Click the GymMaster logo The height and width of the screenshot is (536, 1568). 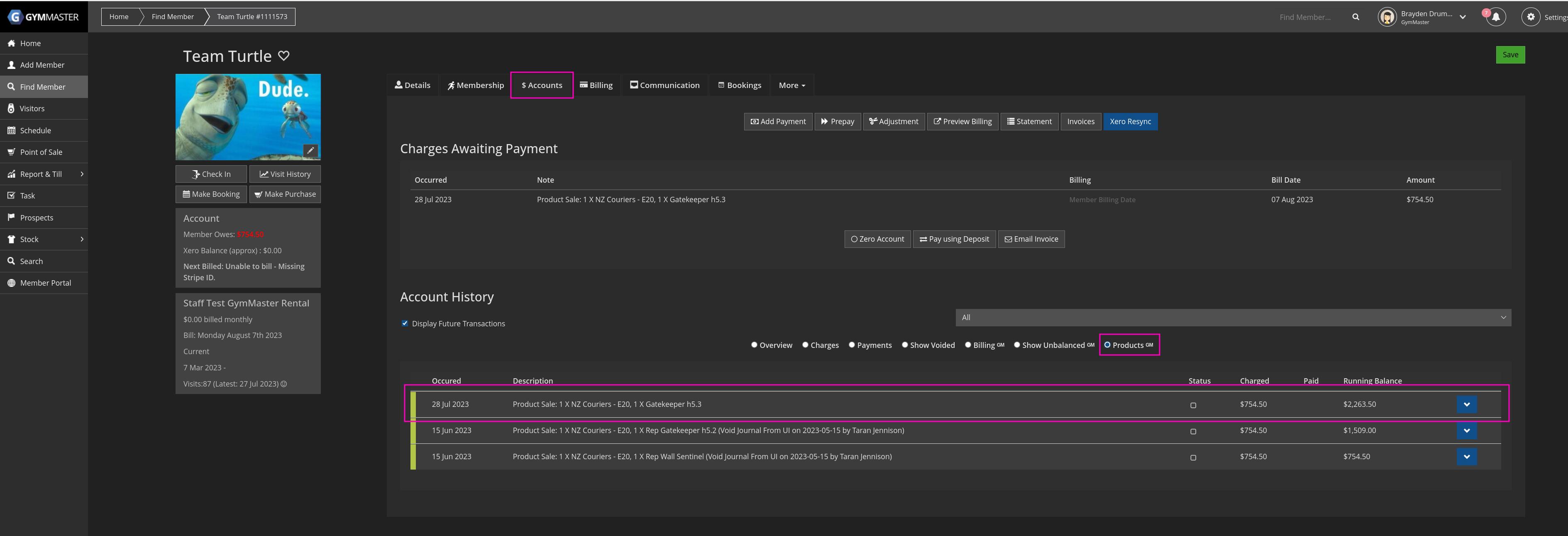(43, 17)
